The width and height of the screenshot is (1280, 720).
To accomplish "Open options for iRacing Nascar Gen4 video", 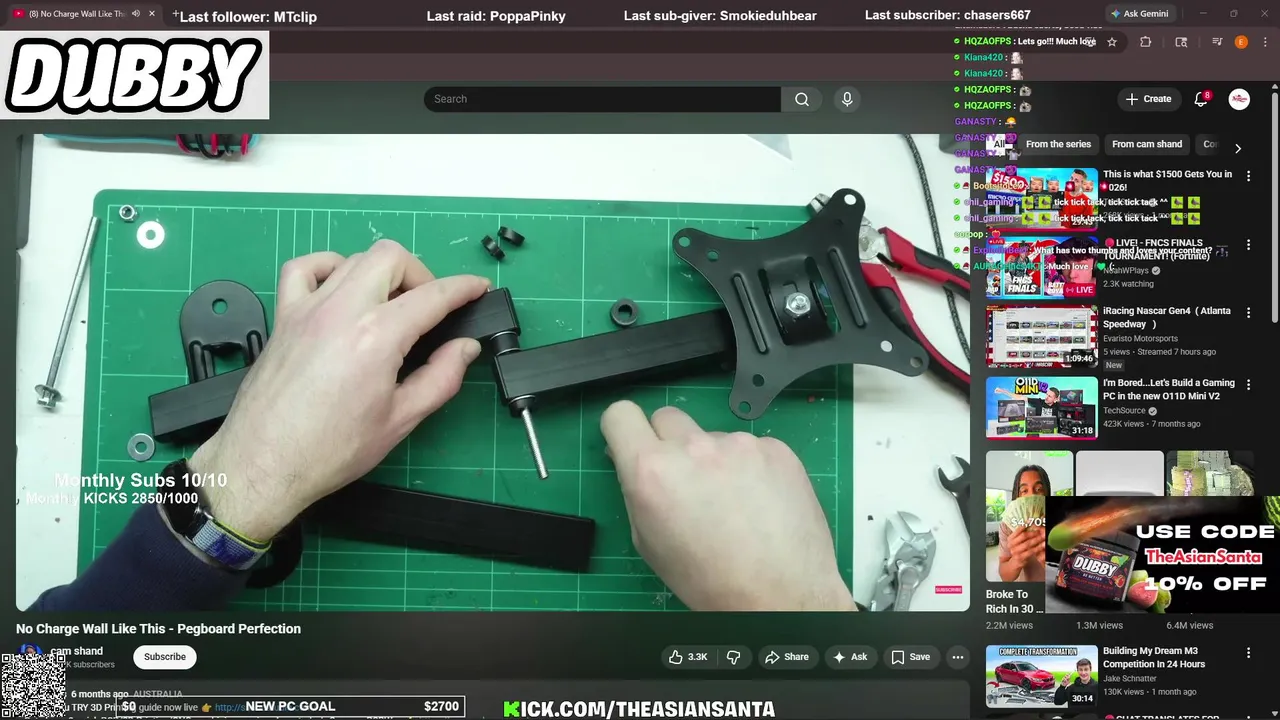I will (1248, 313).
